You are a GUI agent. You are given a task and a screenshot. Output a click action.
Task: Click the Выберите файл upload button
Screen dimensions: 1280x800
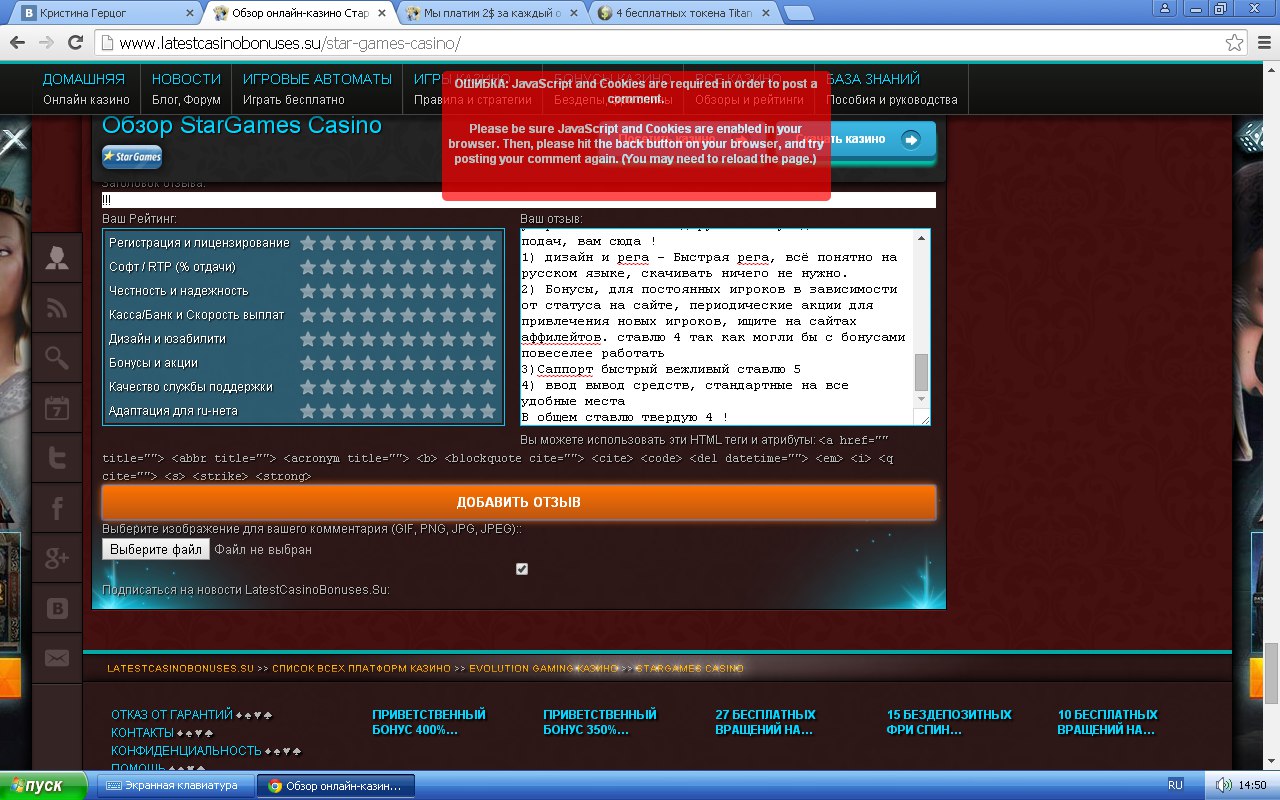point(155,549)
